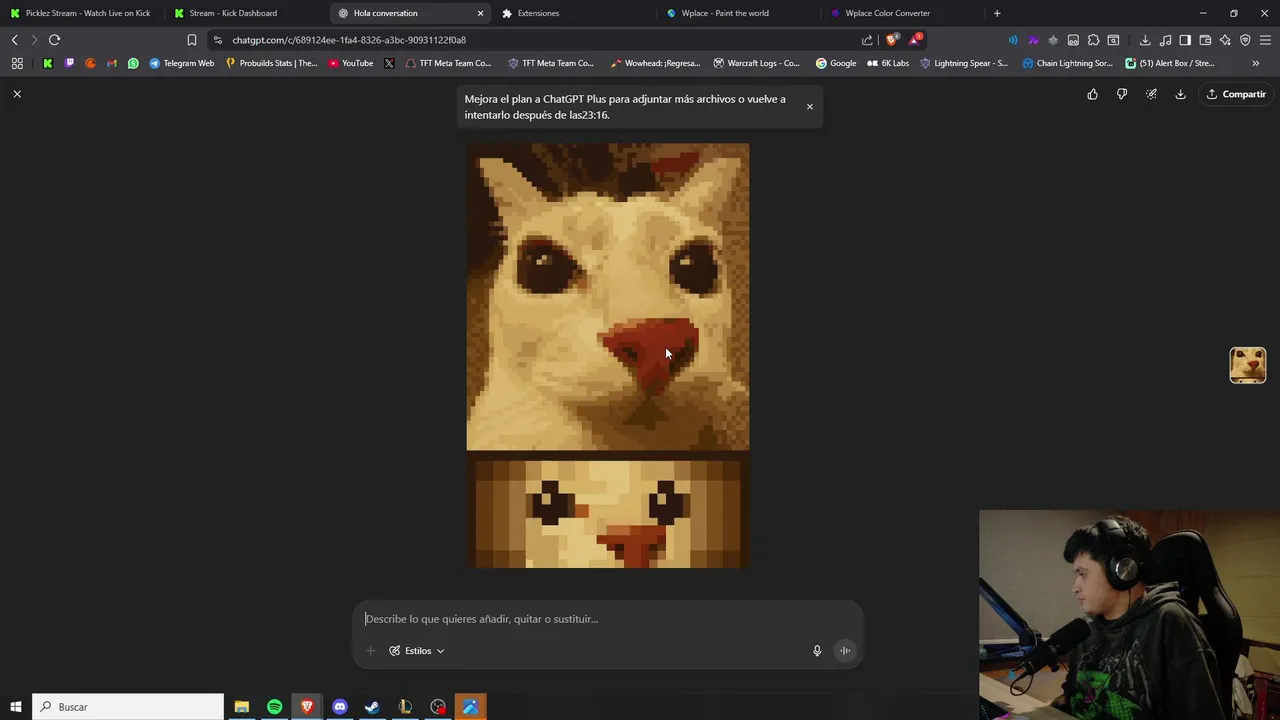This screenshot has height=720, width=1280.
Task: Close the Hola conversation tab
Action: coord(480,13)
